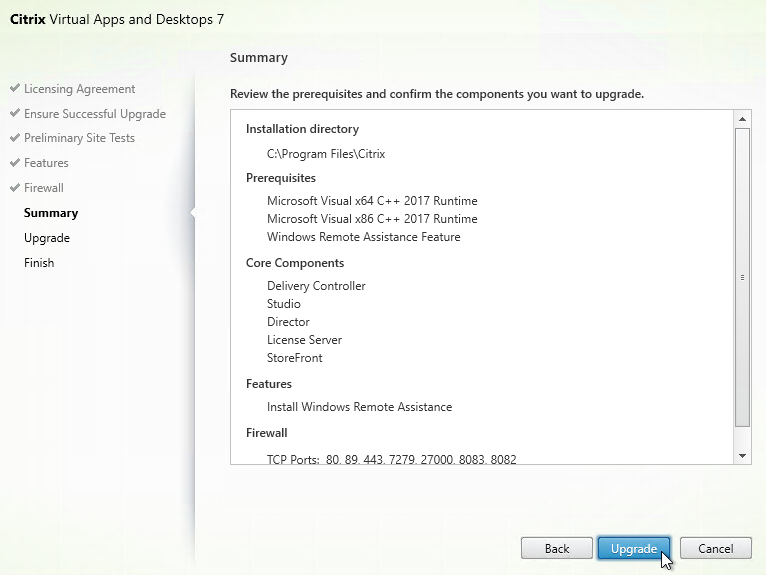
Task: Go to Preliminary Site Tests step
Action: 79,138
